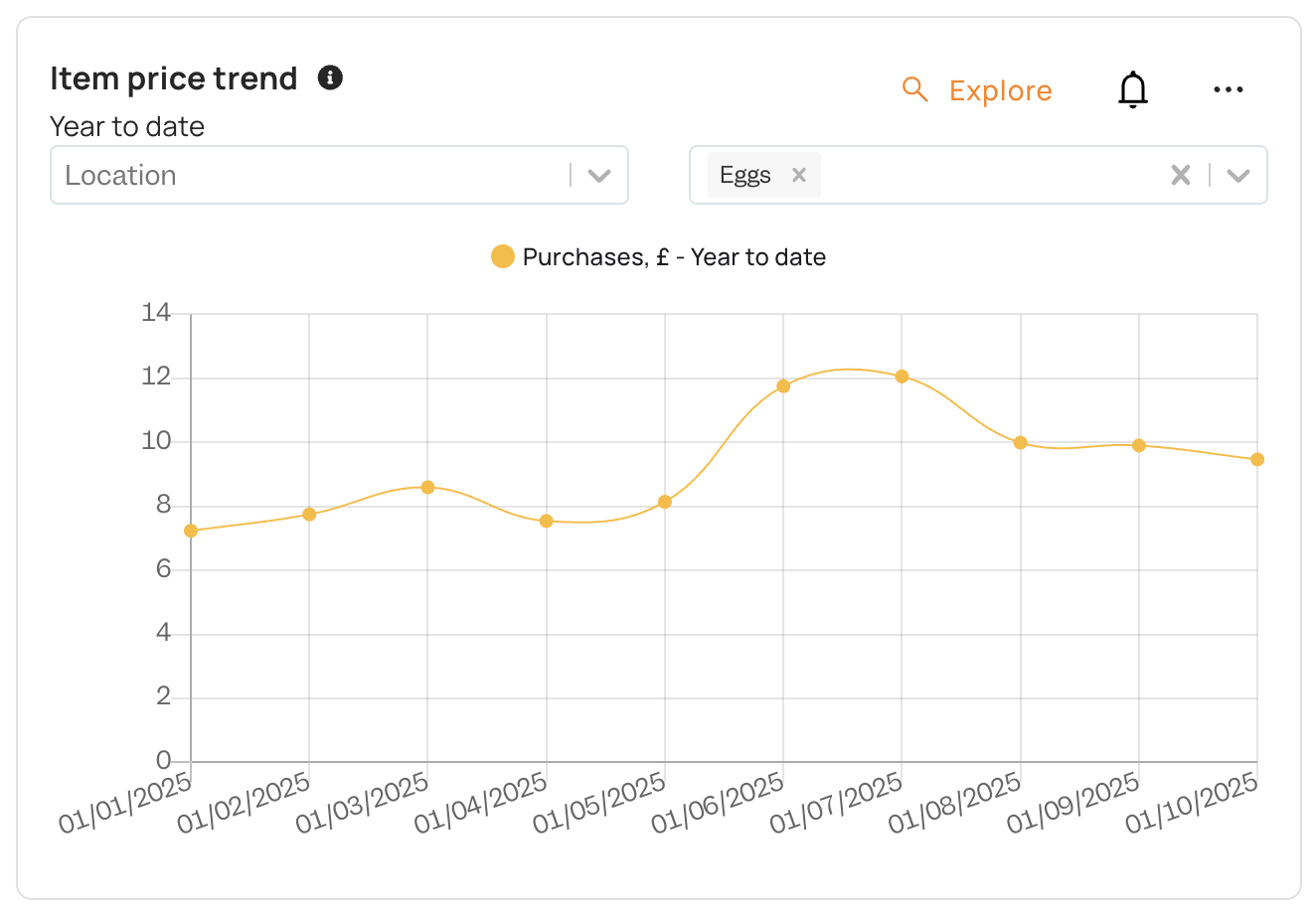Expand the Location dropdown chevron

pos(598,176)
